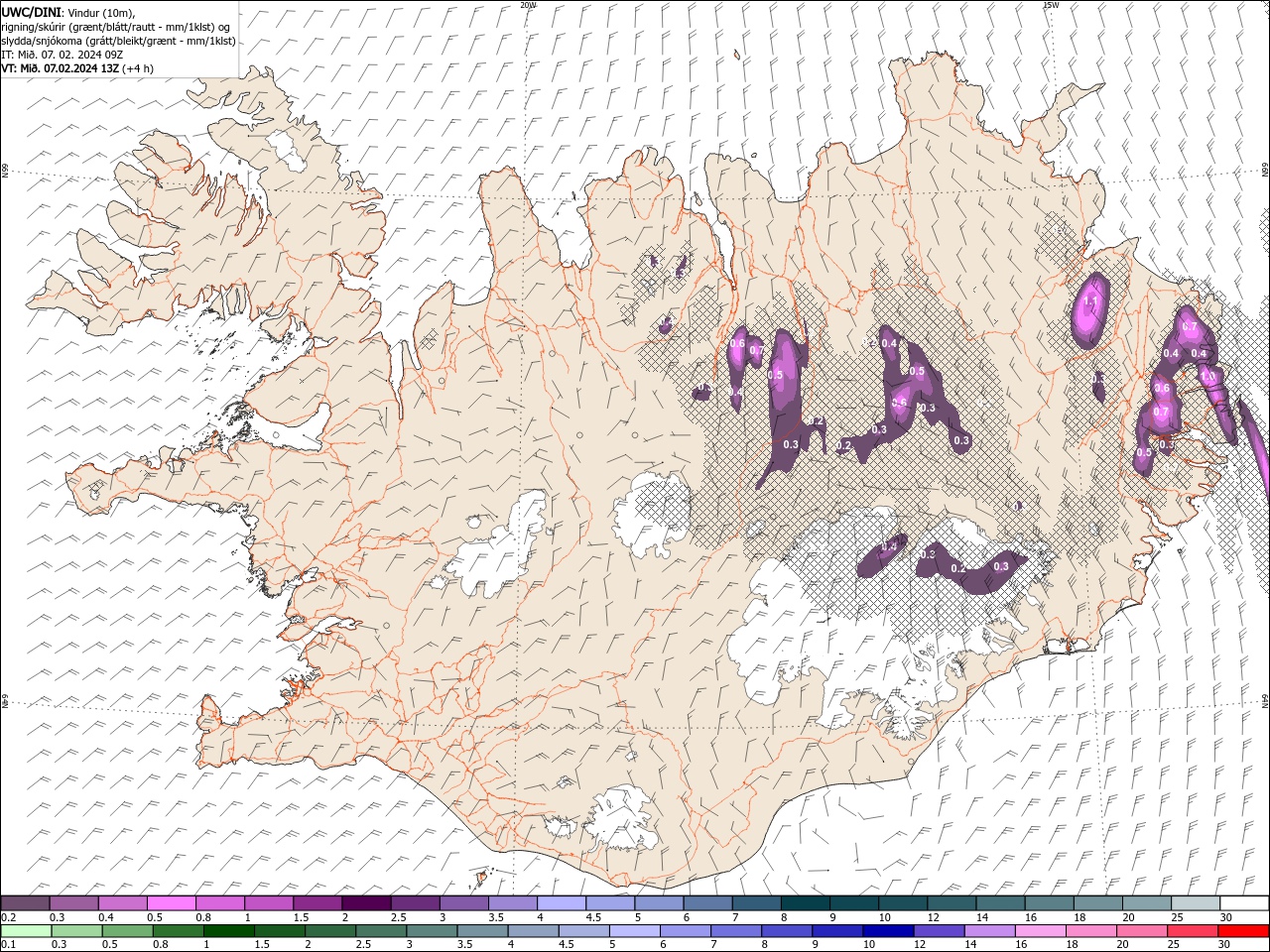The height and width of the screenshot is (952, 1270).
Task: Click the 'VT: Mið. 07.02.2024 13Z (+4 h)' line
Action: point(76,68)
